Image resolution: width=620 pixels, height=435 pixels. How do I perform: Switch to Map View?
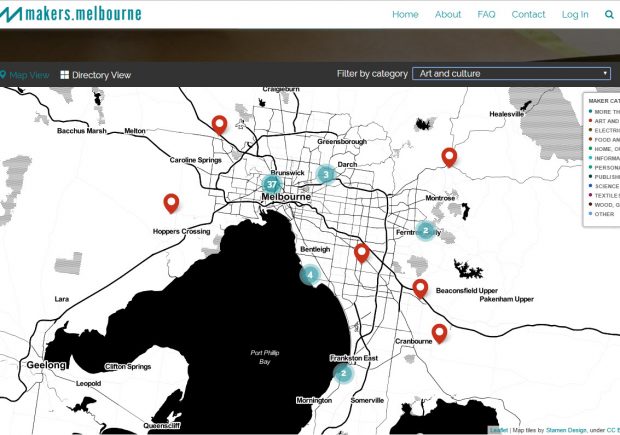click(x=25, y=75)
